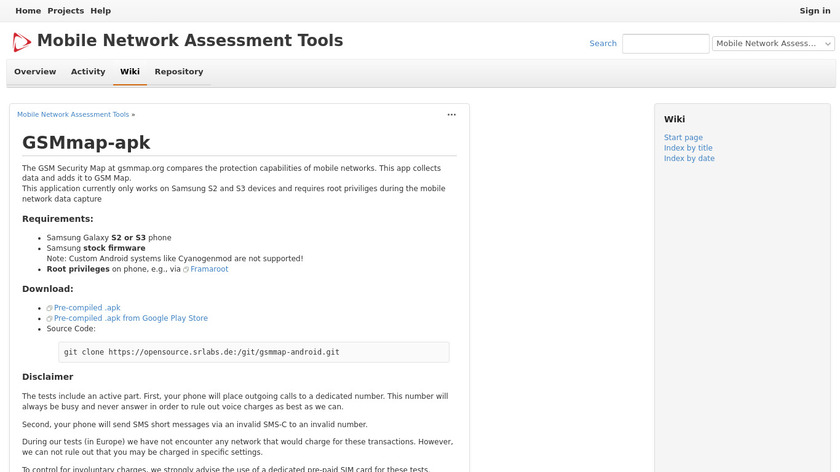Viewport: 840px width, 472px height.
Task: Click the Mobile Network Assessment Tools title
Action: [190, 41]
